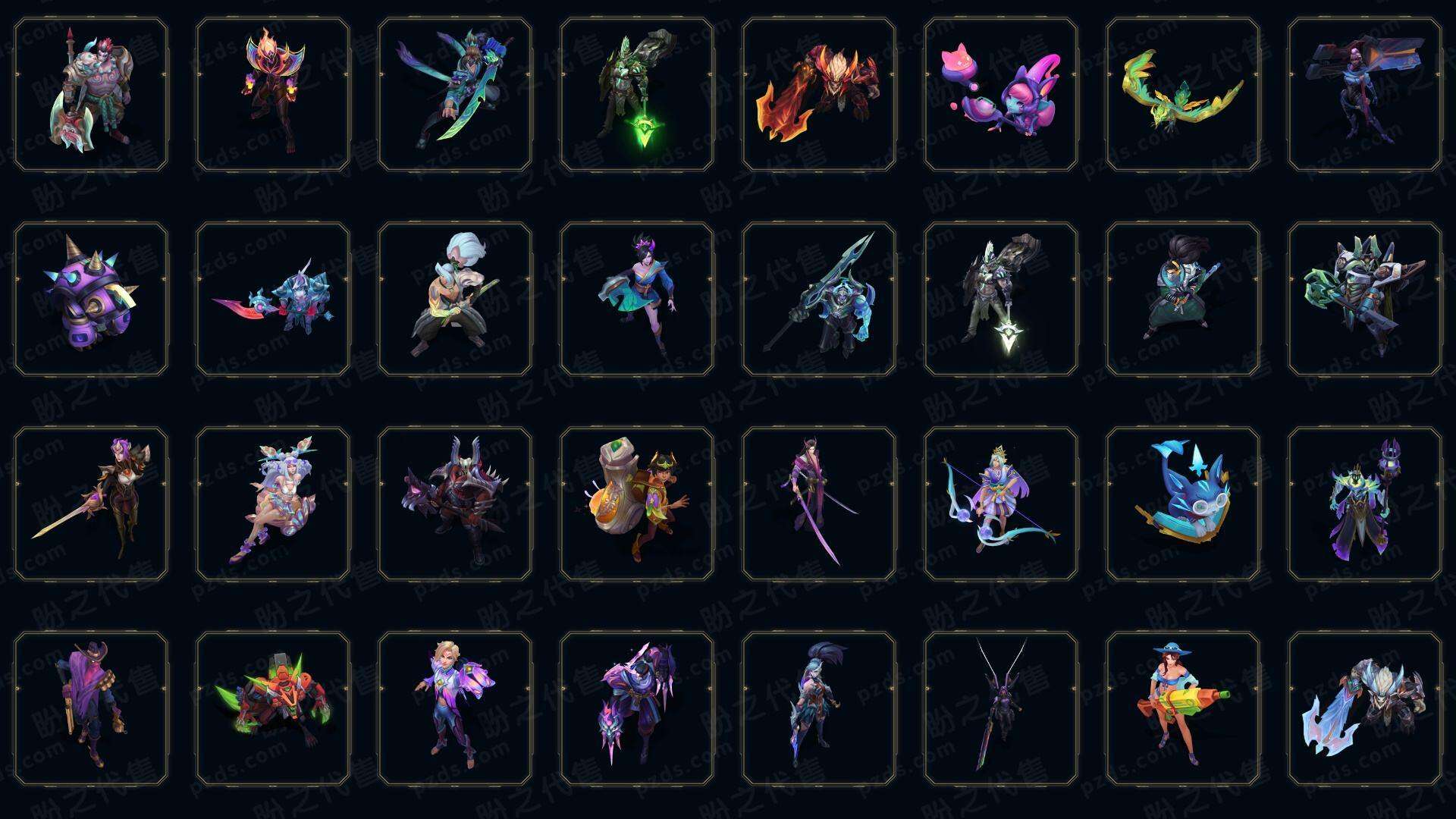The image size is (1456, 819).
Task: Open the blonde woman in purple crystal armor
Action: pos(455,708)
